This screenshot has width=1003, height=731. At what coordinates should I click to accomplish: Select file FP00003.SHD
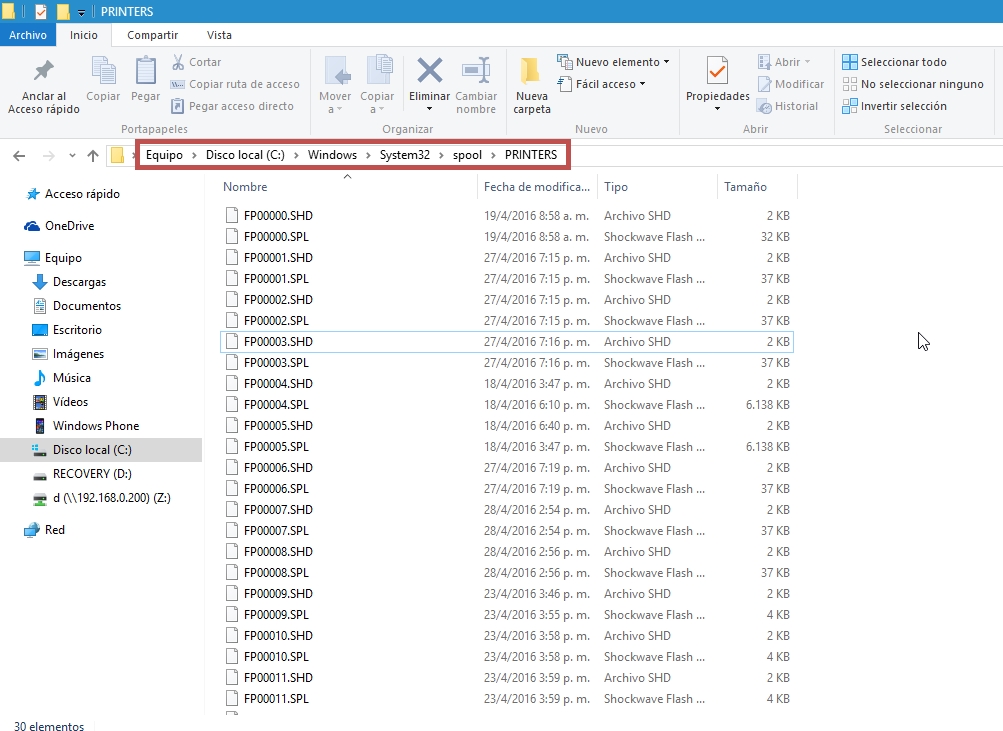(x=507, y=342)
